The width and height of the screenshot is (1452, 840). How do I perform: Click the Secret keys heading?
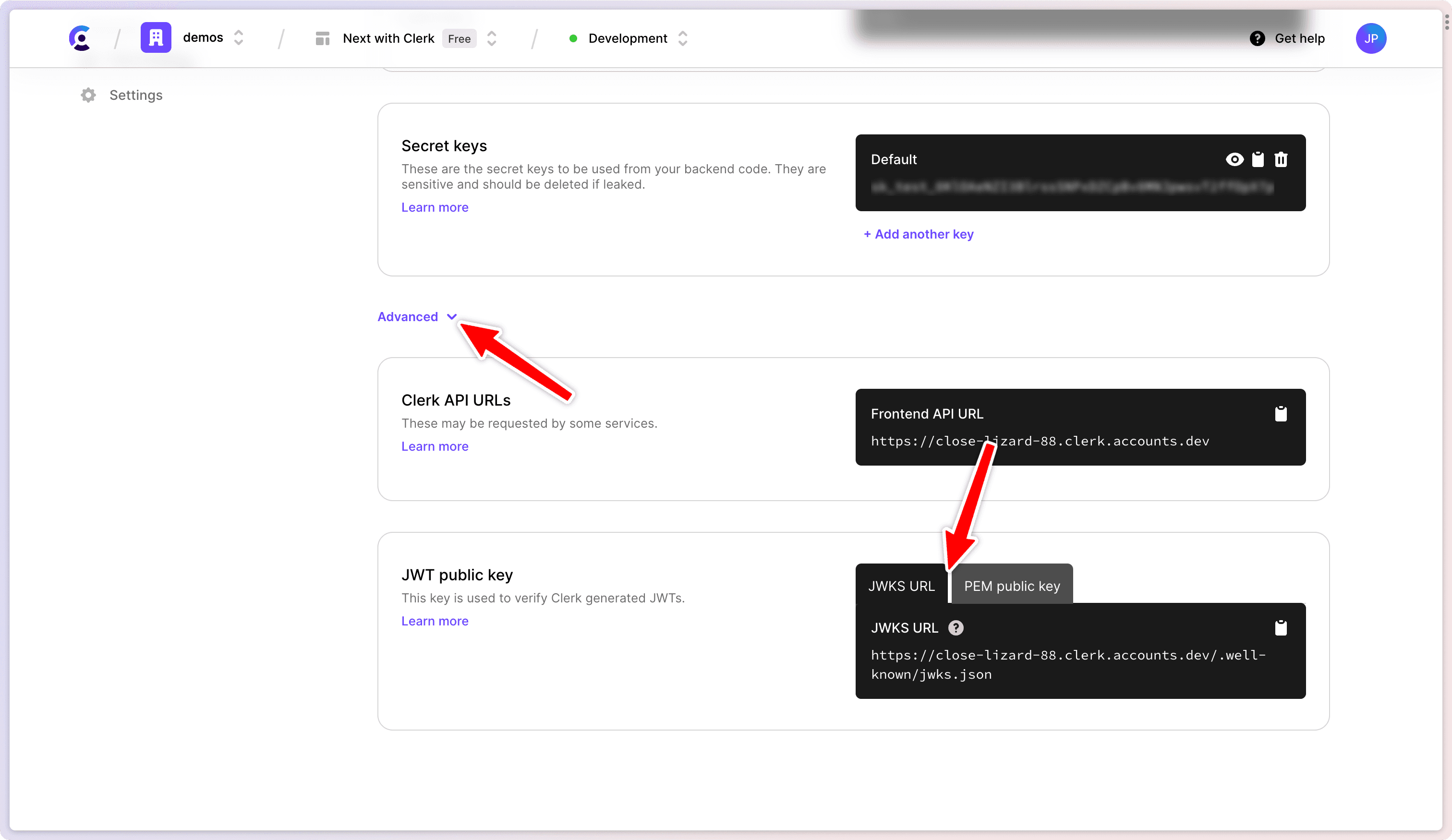pyautogui.click(x=444, y=146)
